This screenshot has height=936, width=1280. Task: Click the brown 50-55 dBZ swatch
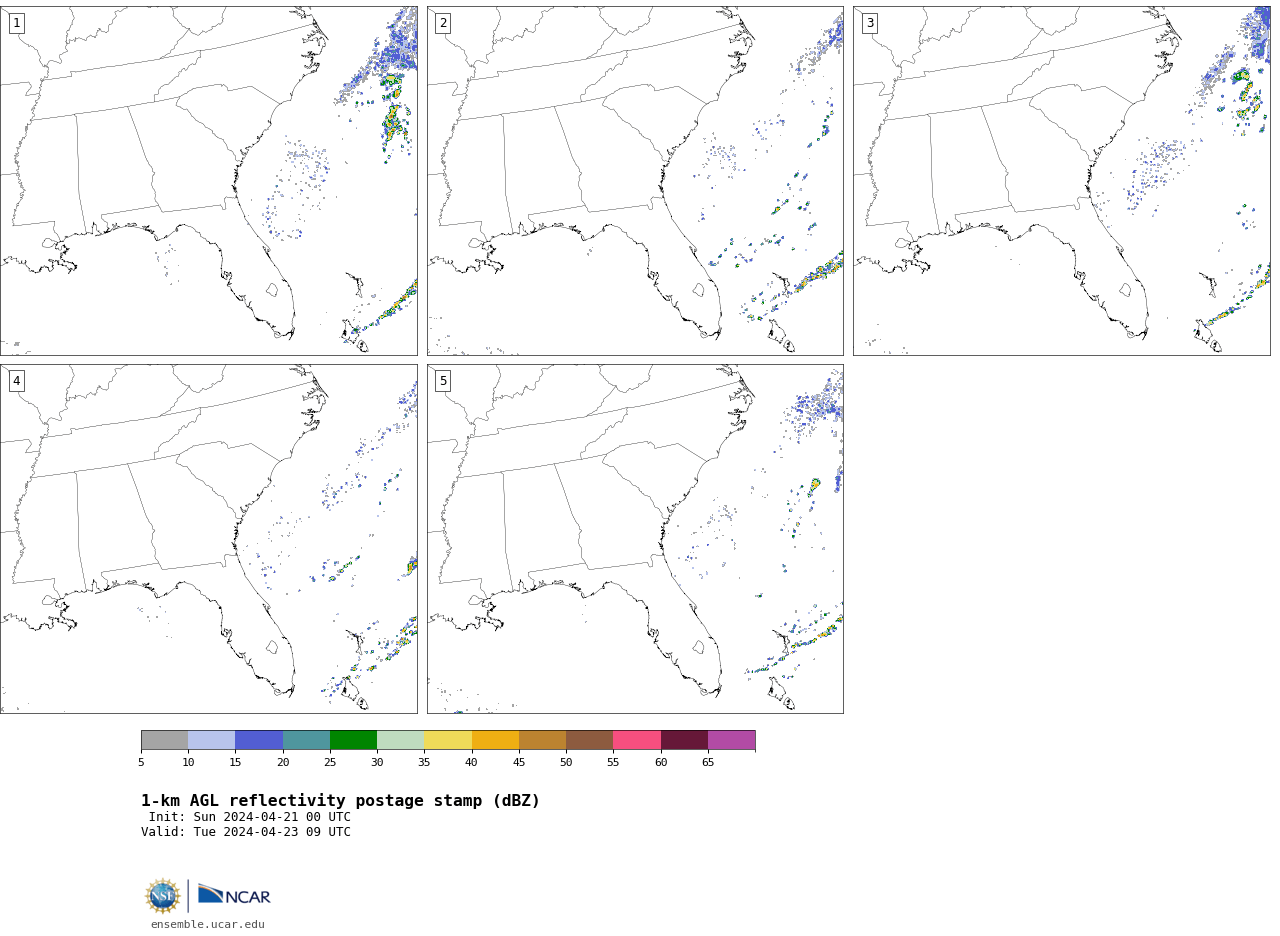pos(589,740)
